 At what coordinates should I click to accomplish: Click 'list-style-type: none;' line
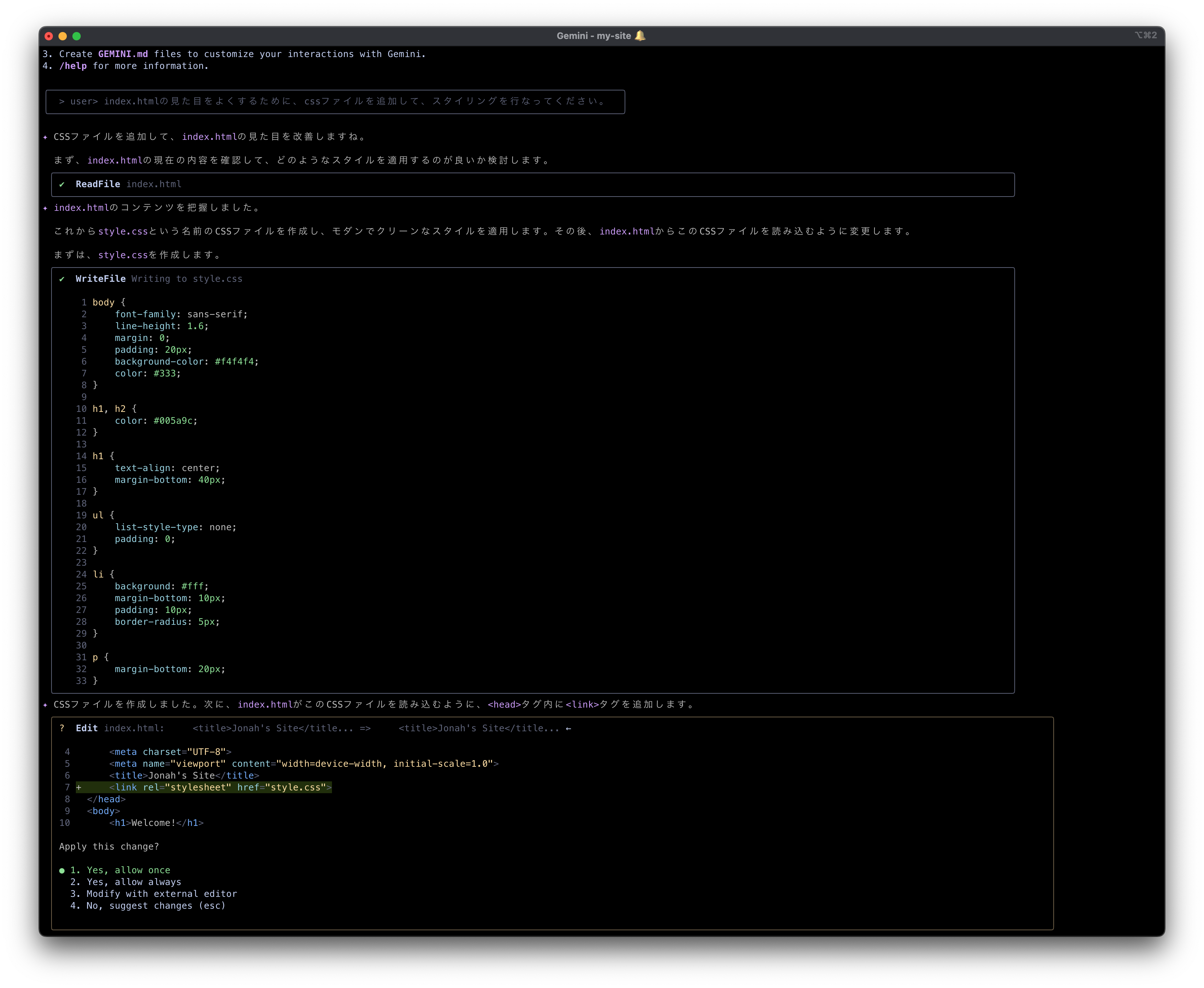coord(175,527)
